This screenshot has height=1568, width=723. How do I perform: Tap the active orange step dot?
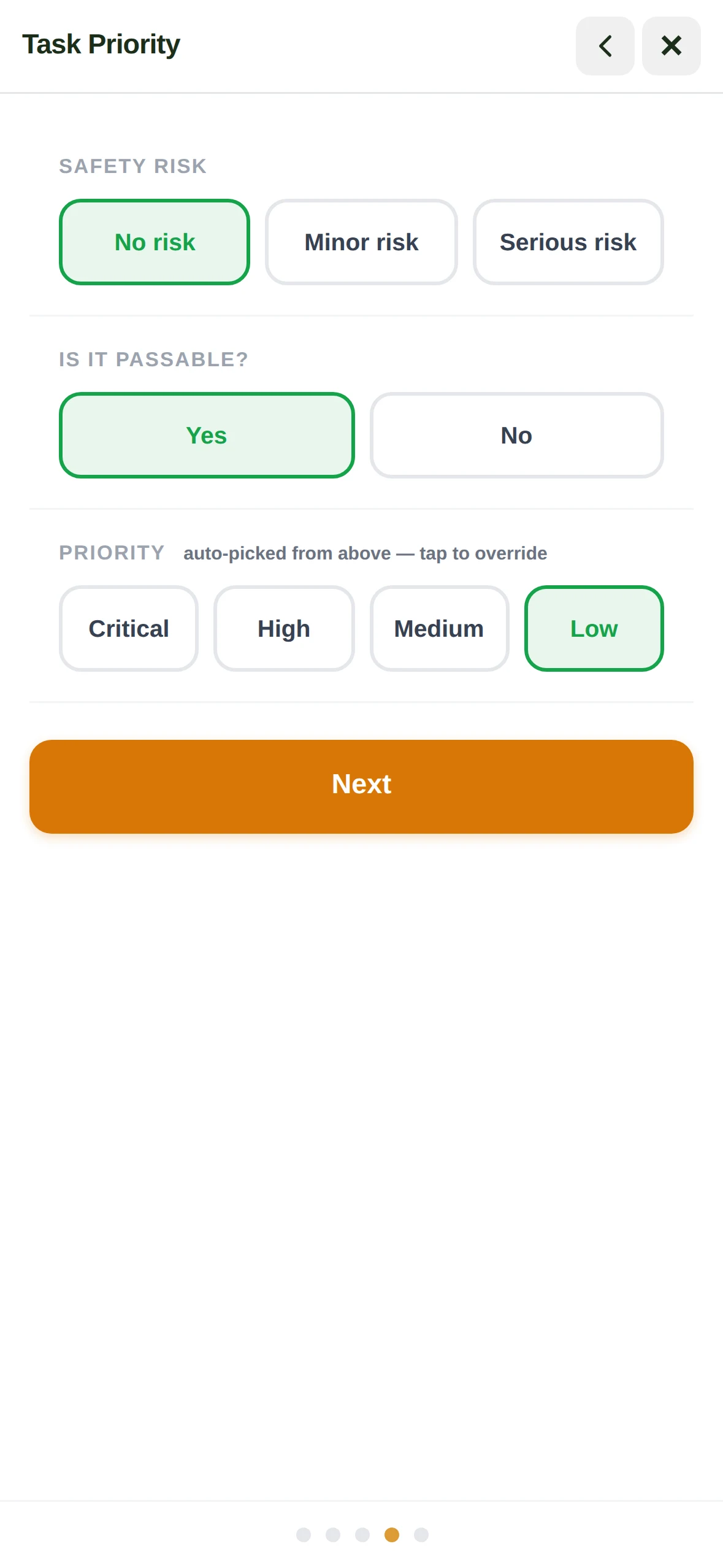click(392, 1534)
